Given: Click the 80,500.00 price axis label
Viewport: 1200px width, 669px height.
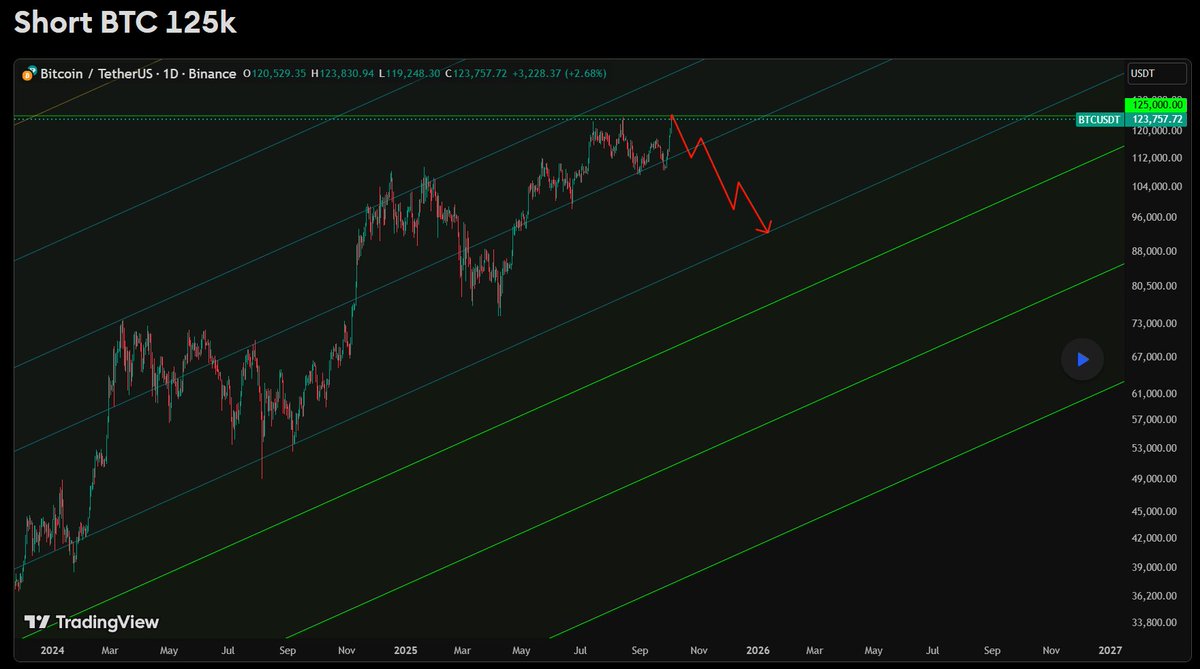Looking at the screenshot, I should pos(1155,286).
